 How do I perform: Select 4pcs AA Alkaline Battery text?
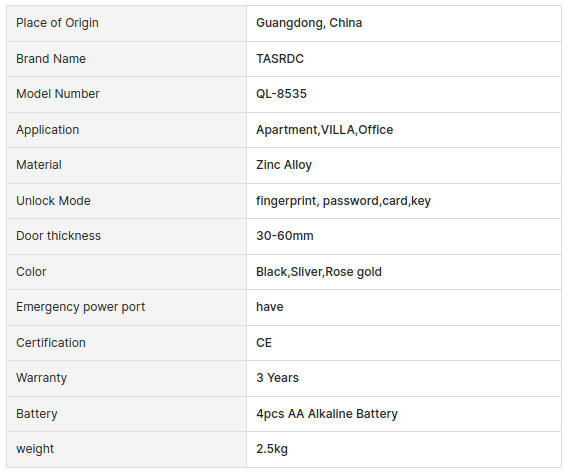326,414
